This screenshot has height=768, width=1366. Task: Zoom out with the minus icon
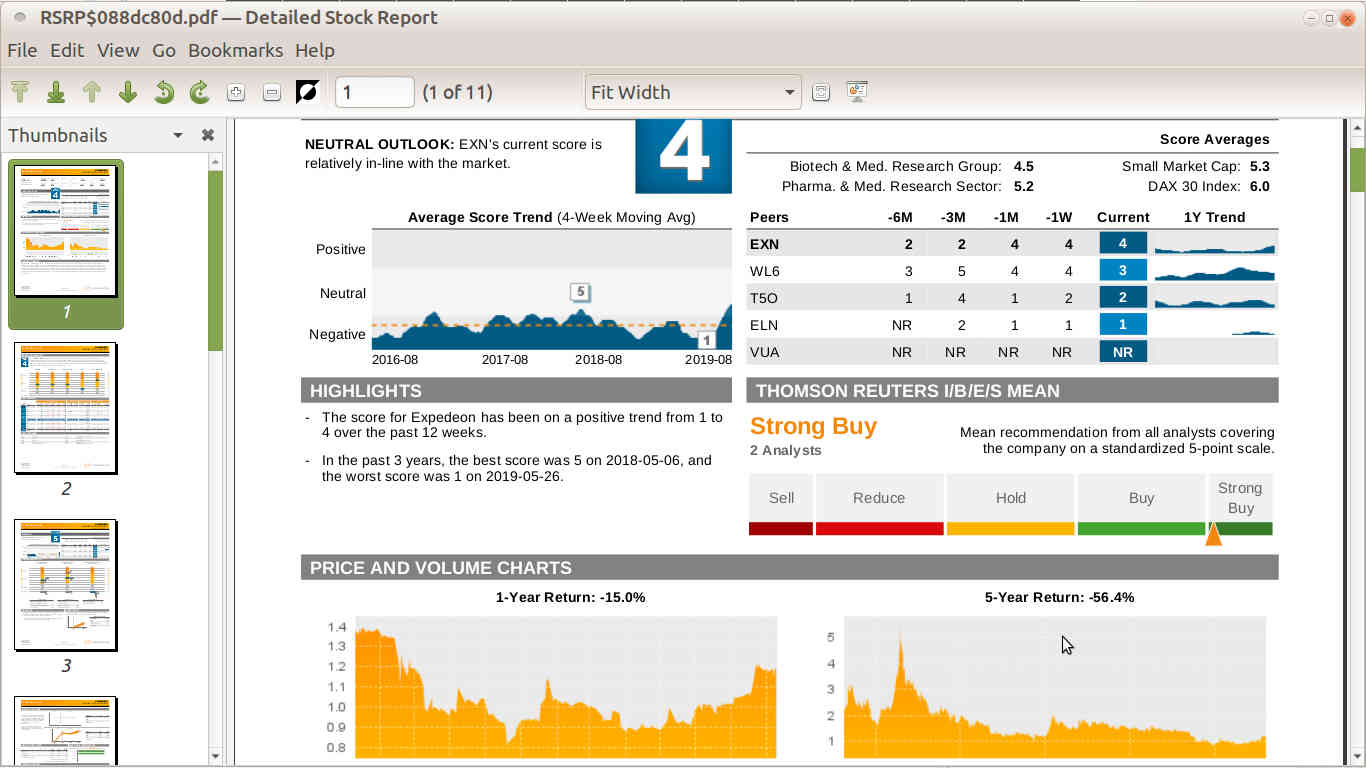tap(272, 92)
